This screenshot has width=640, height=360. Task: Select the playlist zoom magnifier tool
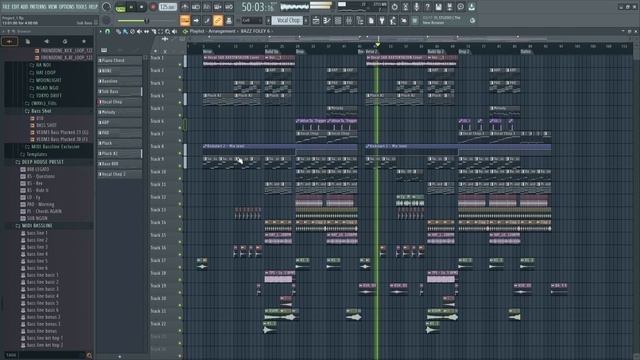coord(168,31)
